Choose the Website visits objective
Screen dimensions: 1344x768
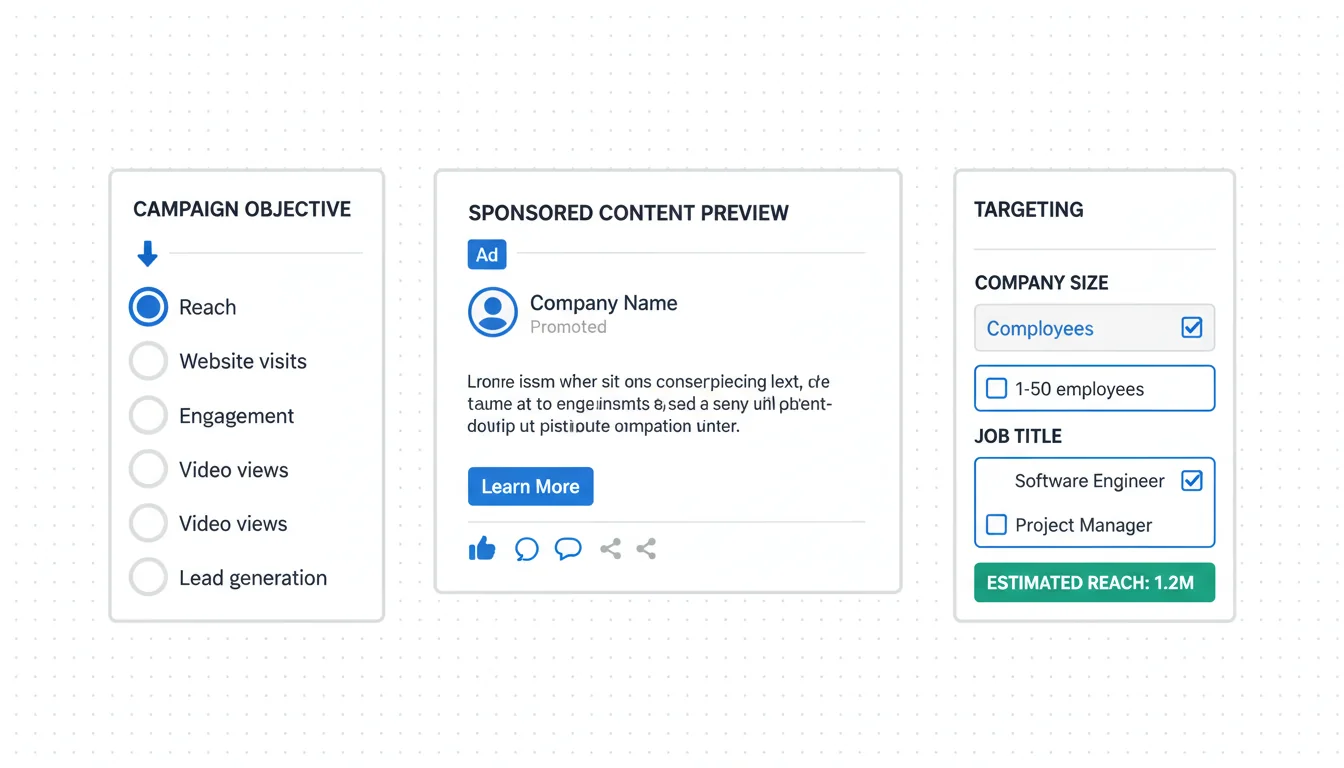tap(149, 361)
